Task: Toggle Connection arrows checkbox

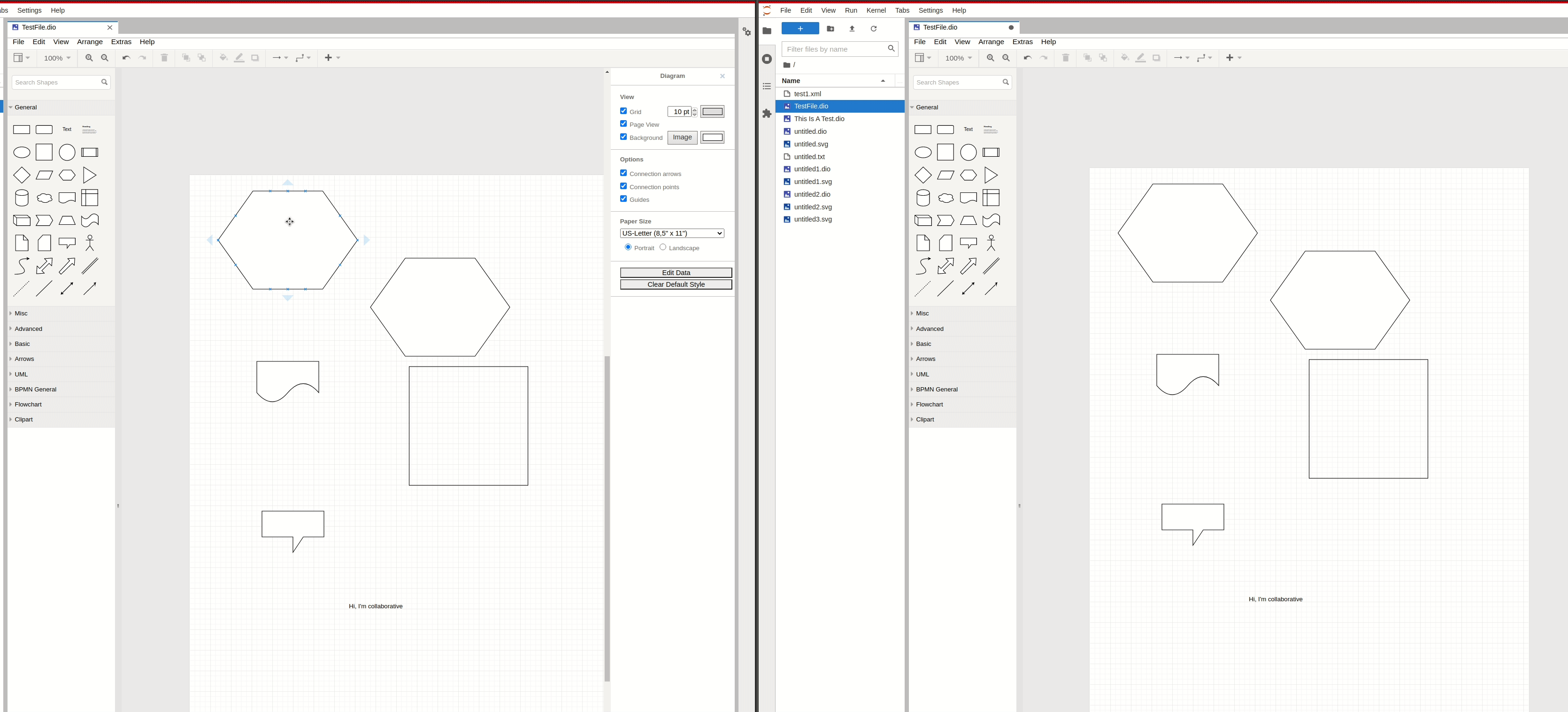Action: (623, 173)
